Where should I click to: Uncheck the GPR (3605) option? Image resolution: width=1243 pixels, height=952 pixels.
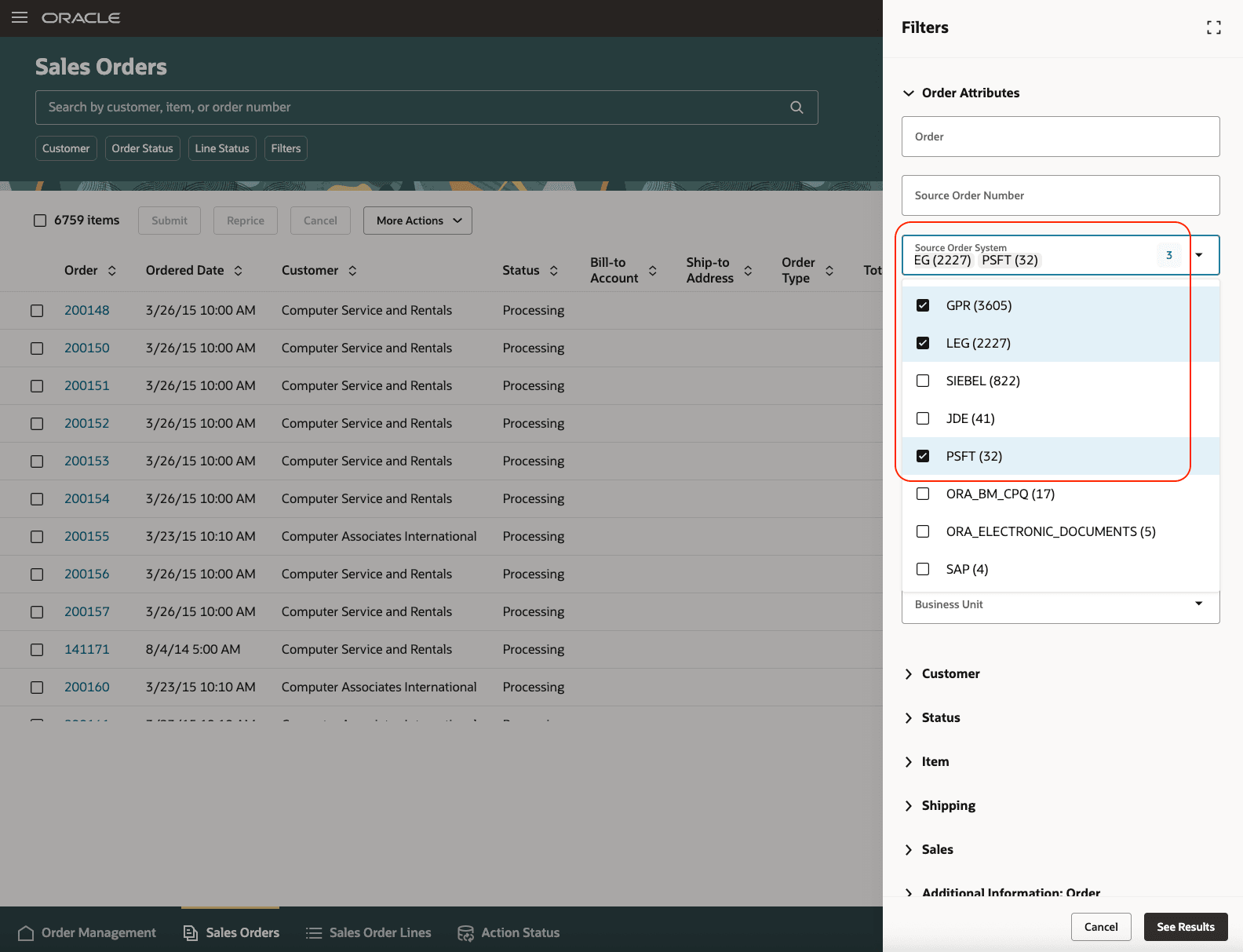coord(923,305)
